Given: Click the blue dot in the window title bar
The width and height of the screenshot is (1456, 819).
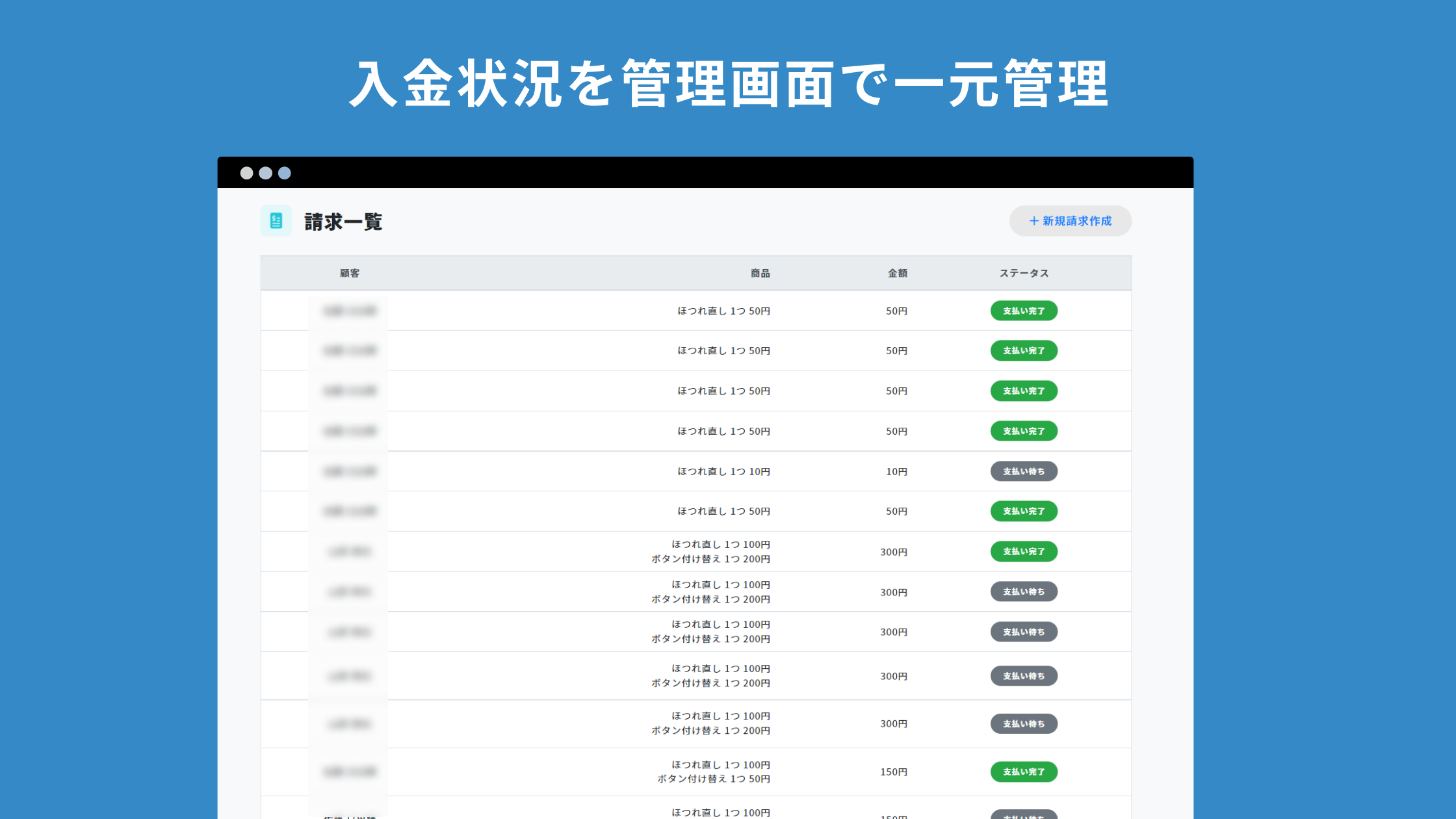Looking at the screenshot, I should pos(285,173).
